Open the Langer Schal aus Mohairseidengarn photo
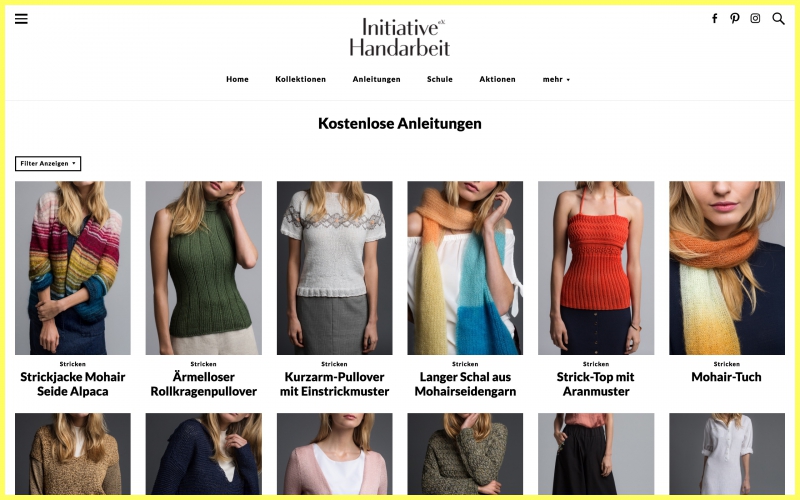 tap(465, 268)
